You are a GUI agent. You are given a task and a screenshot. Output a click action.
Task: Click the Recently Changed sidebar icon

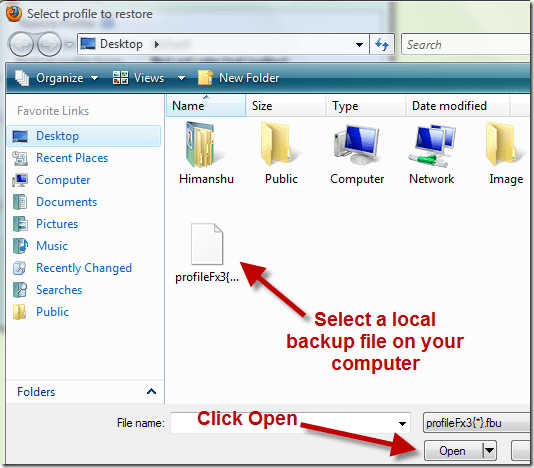tap(20, 268)
